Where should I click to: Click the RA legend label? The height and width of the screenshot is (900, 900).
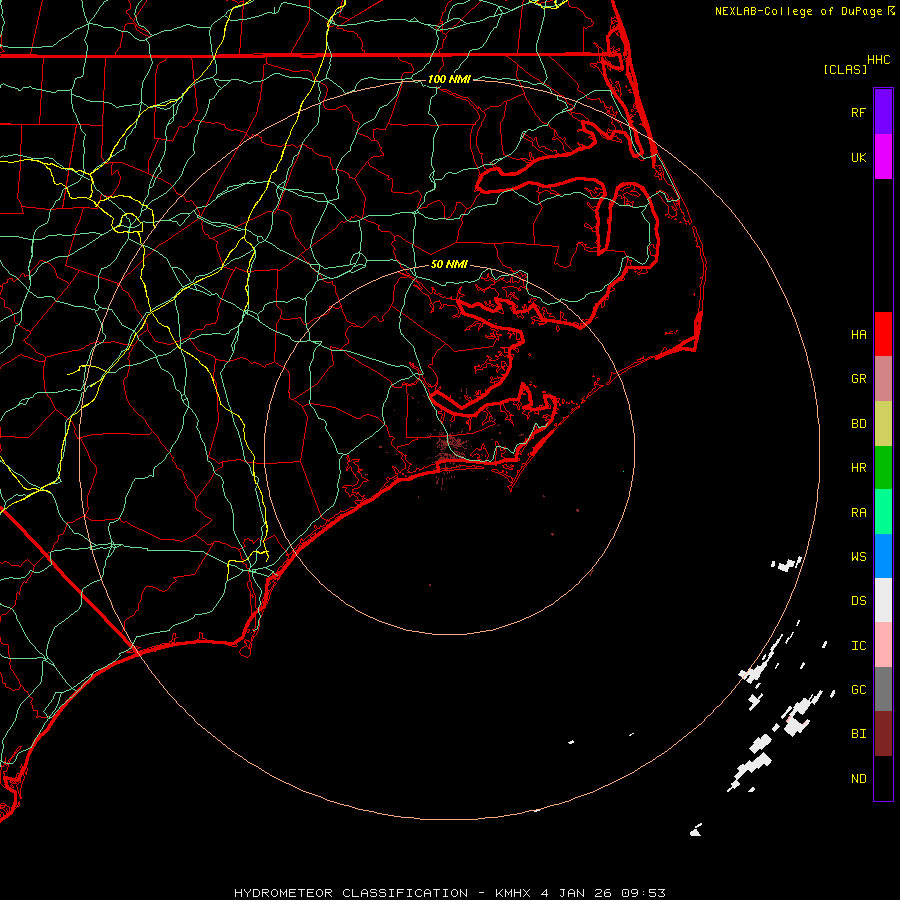tap(858, 513)
